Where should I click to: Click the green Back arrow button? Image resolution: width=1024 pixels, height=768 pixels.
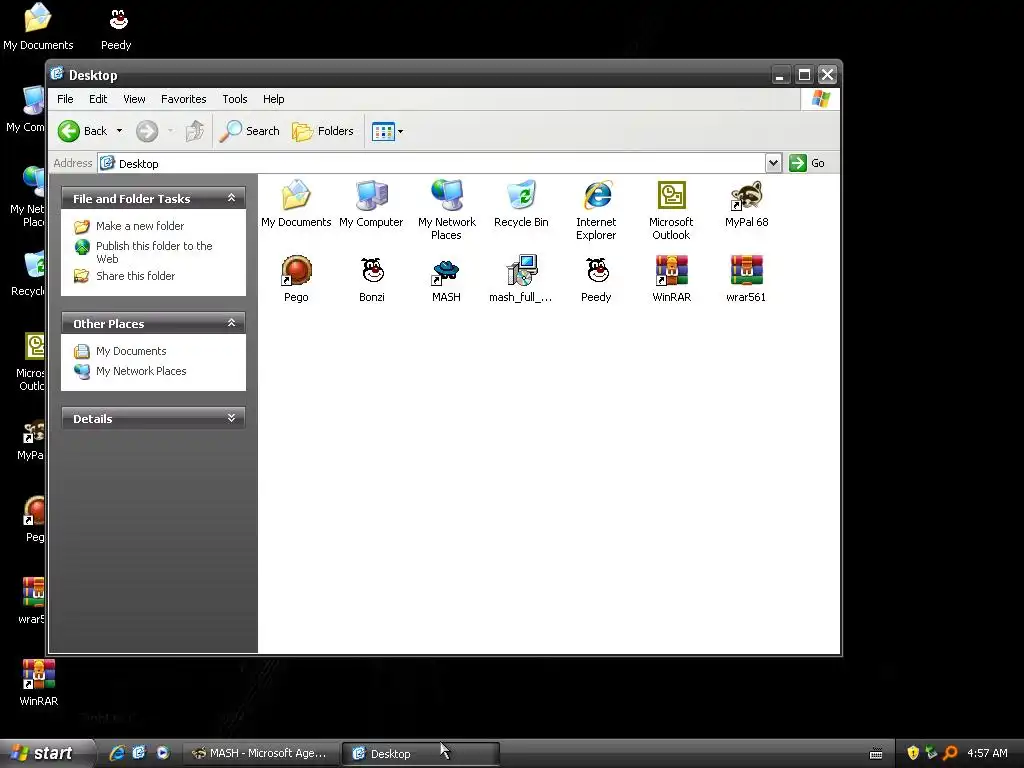69,131
